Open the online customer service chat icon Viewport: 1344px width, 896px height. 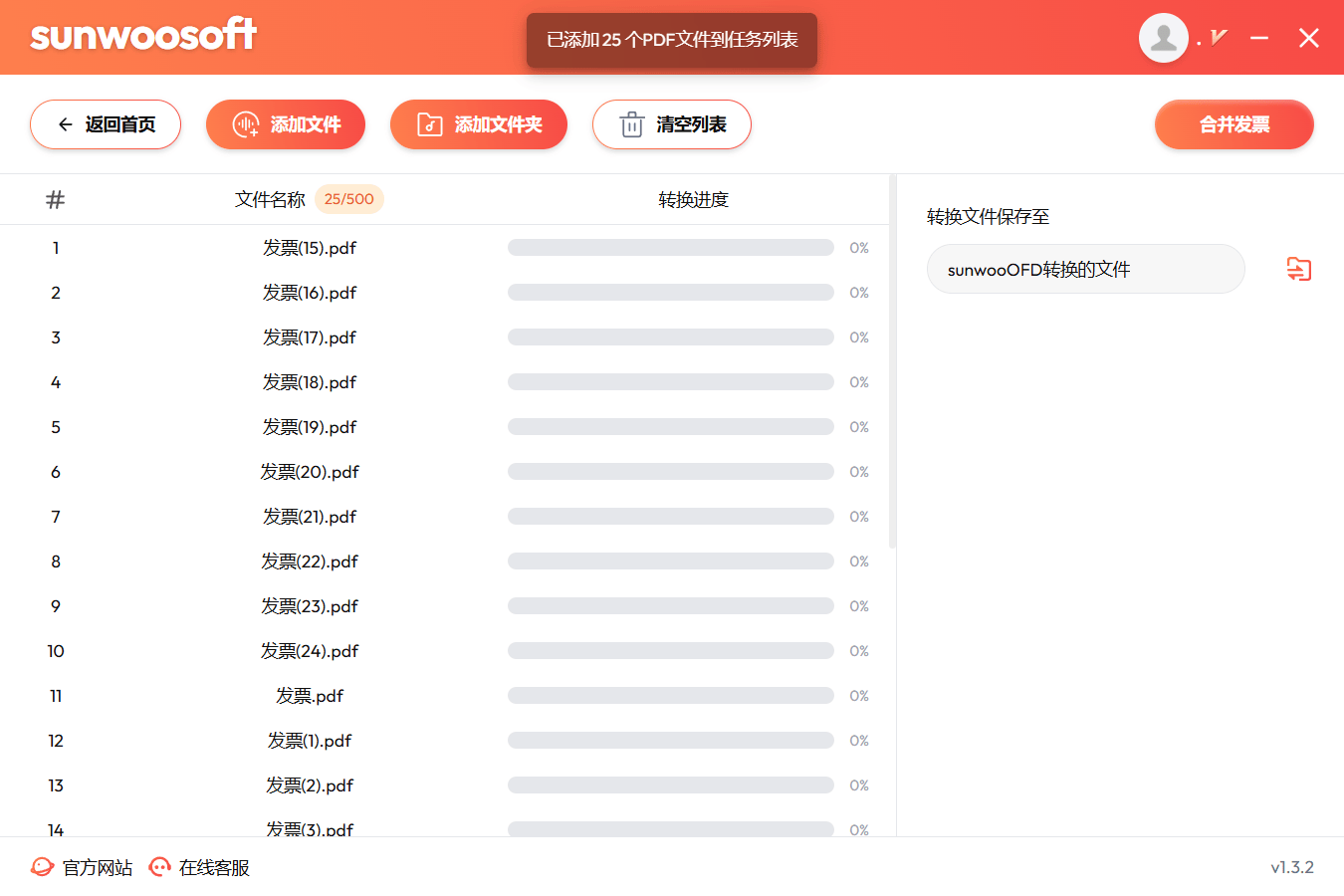point(159,867)
